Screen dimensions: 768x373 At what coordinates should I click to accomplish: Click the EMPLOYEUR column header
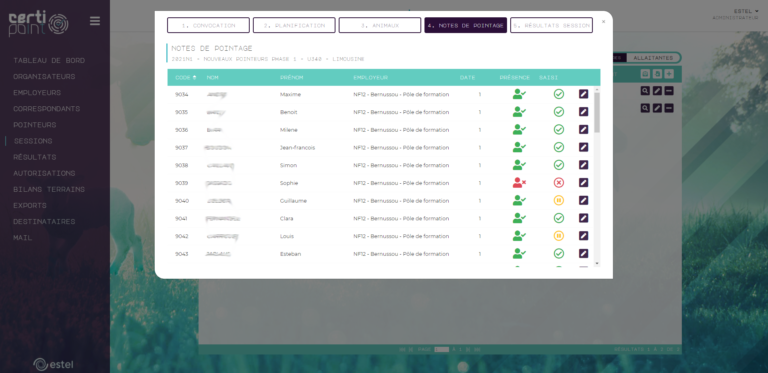(x=370, y=77)
